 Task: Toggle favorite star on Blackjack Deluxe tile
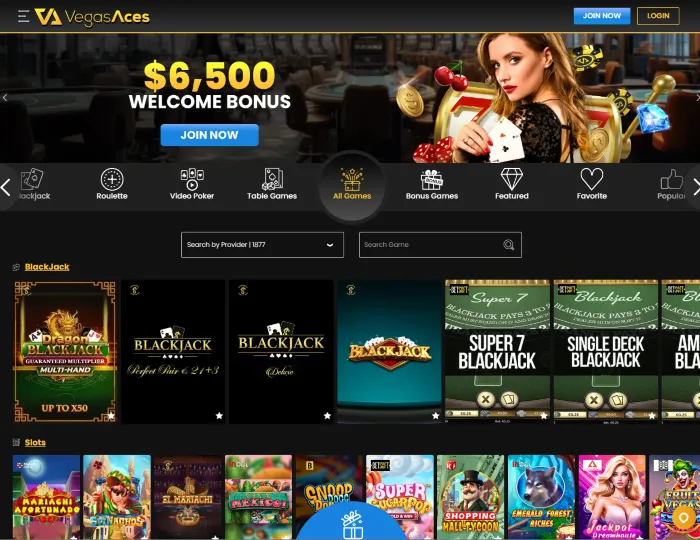coord(327,416)
